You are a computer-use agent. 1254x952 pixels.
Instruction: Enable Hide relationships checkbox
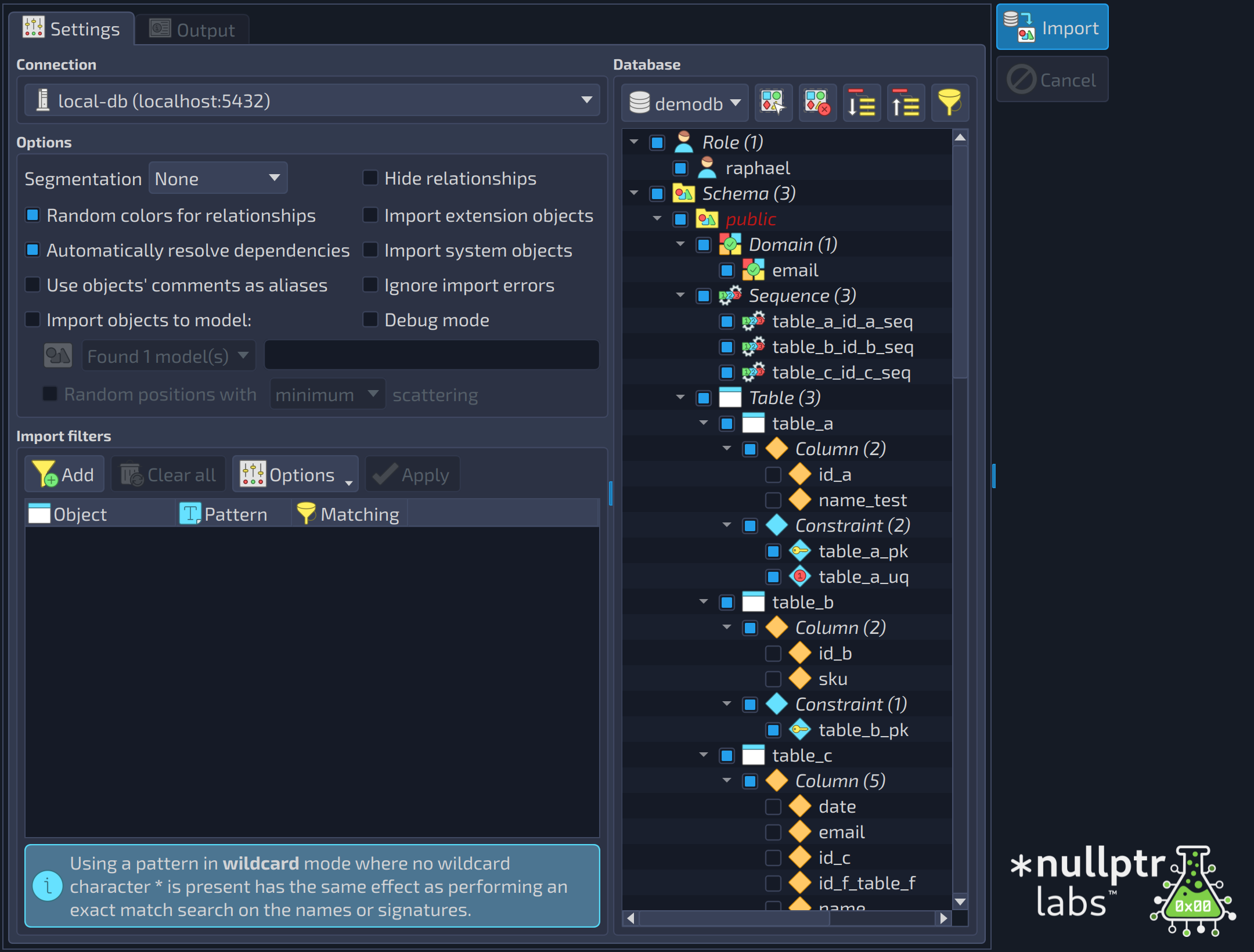[x=370, y=178]
